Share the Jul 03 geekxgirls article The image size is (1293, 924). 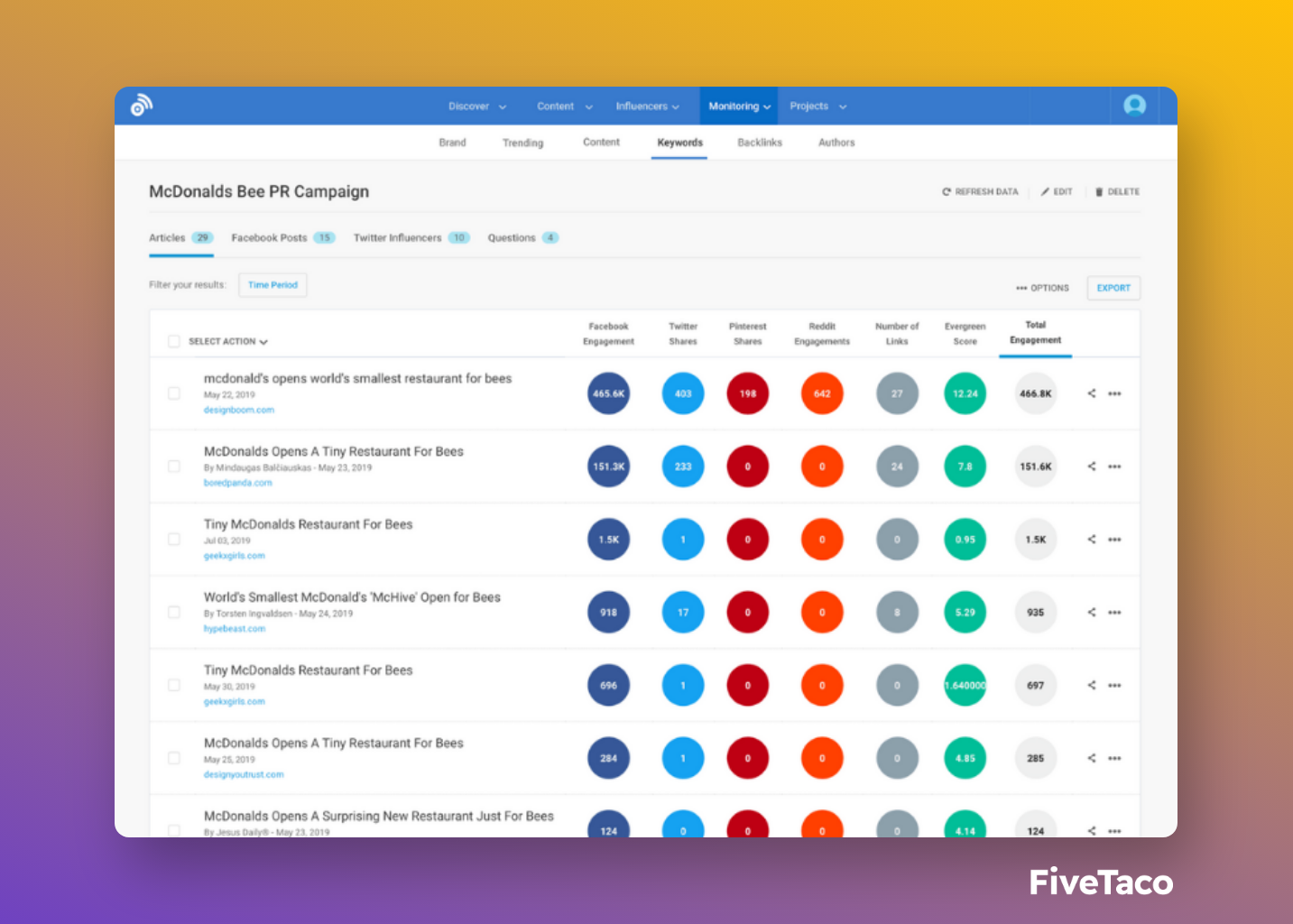click(x=1092, y=540)
